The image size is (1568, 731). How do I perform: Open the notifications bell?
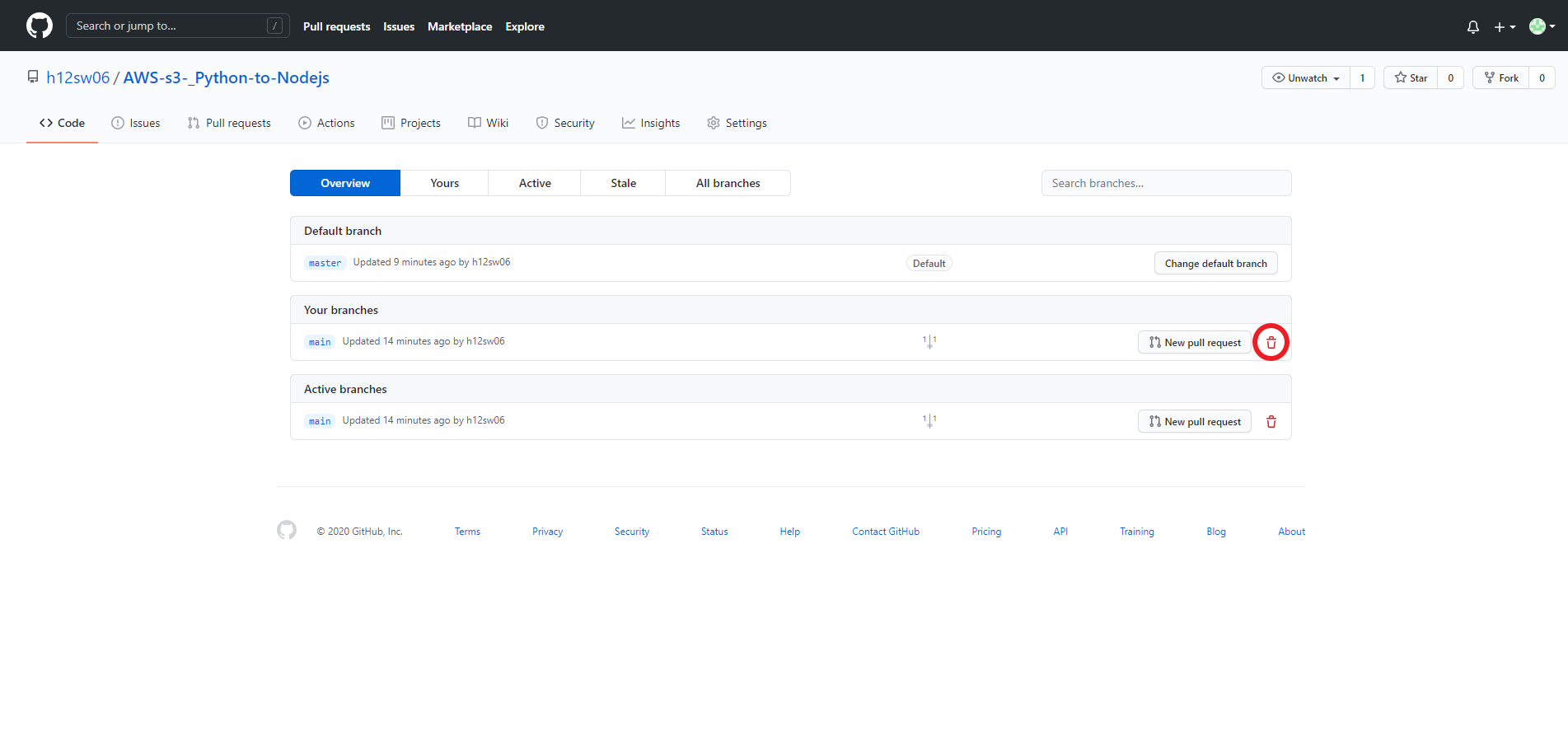coord(1473,26)
